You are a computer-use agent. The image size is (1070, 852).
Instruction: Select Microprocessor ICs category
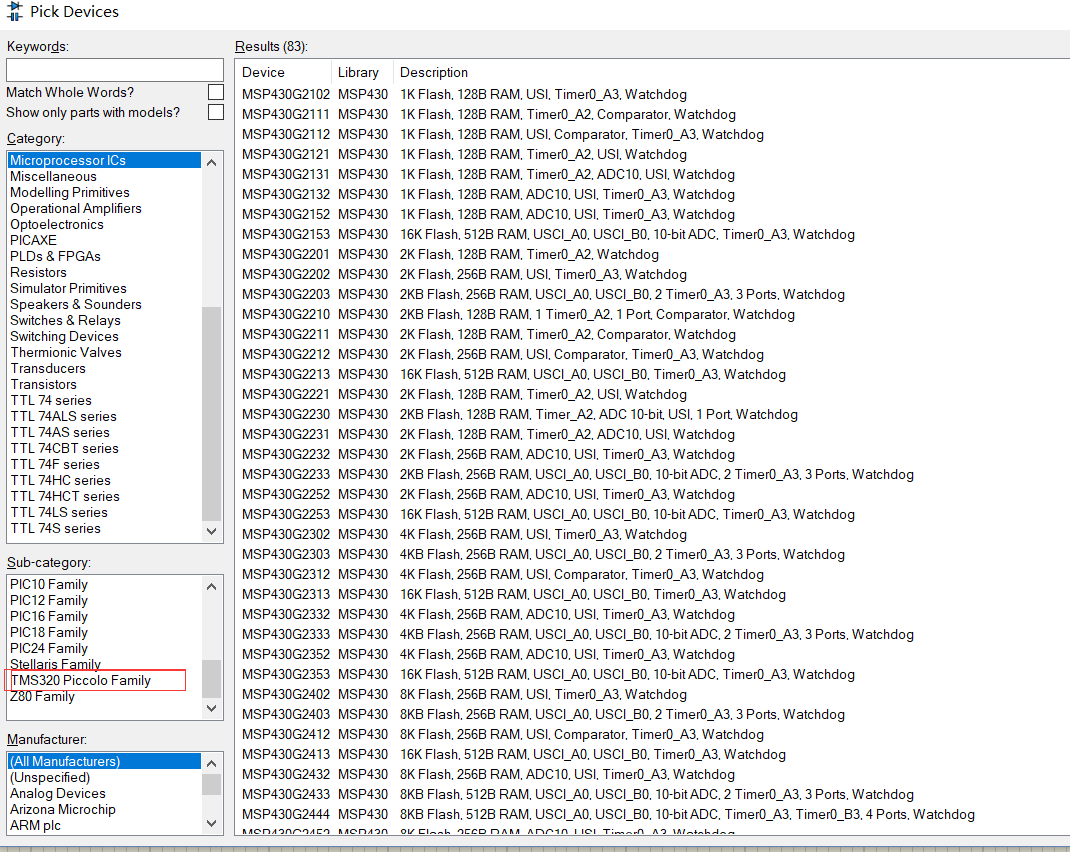[104, 160]
